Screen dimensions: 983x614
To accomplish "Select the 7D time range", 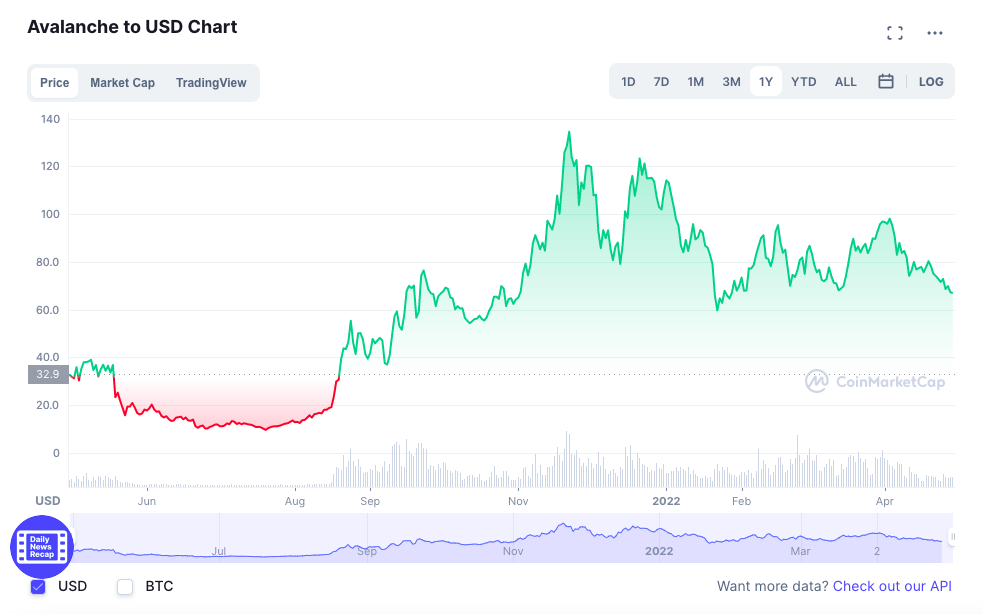I will click(x=661, y=82).
